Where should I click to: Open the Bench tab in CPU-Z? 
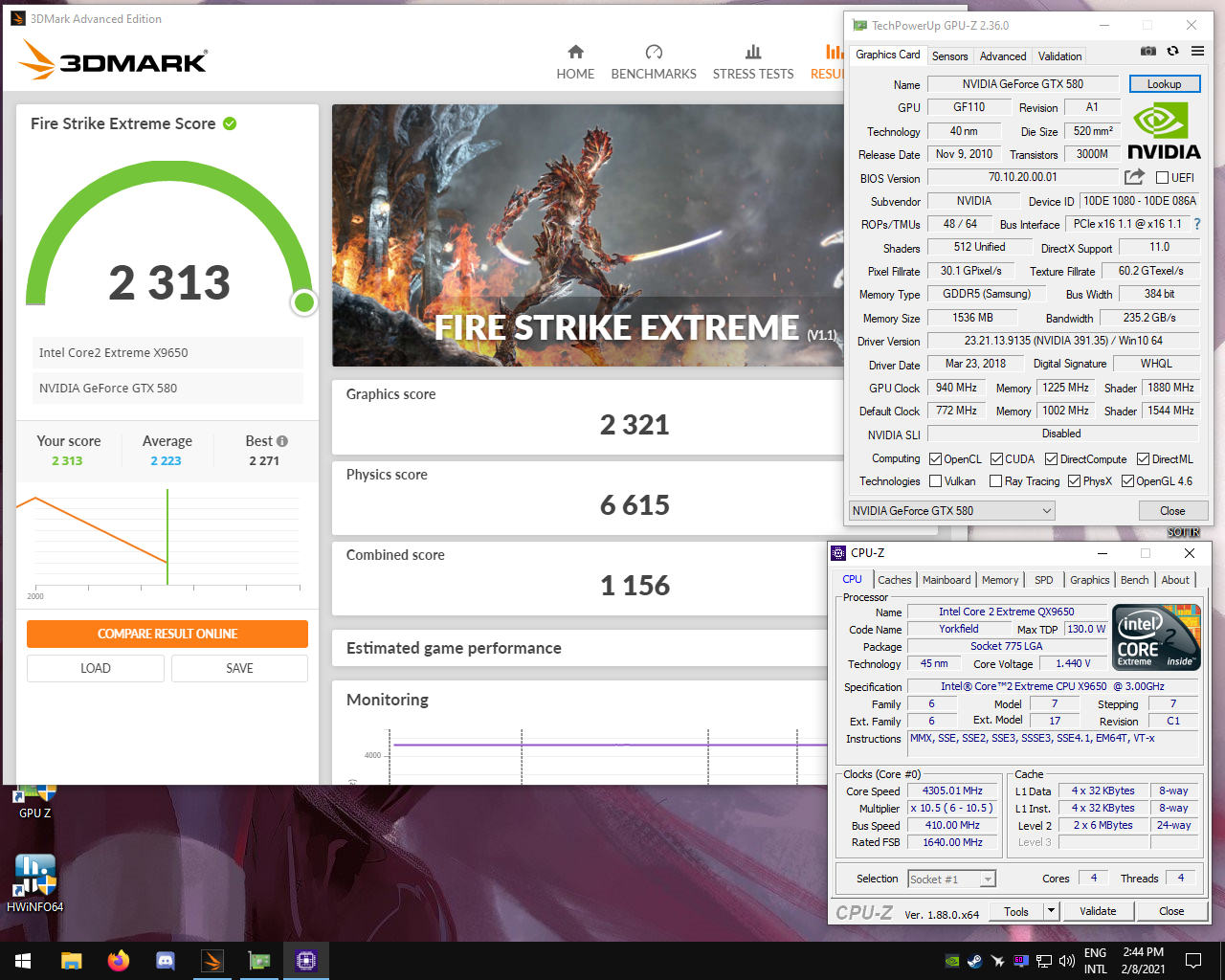1134,580
